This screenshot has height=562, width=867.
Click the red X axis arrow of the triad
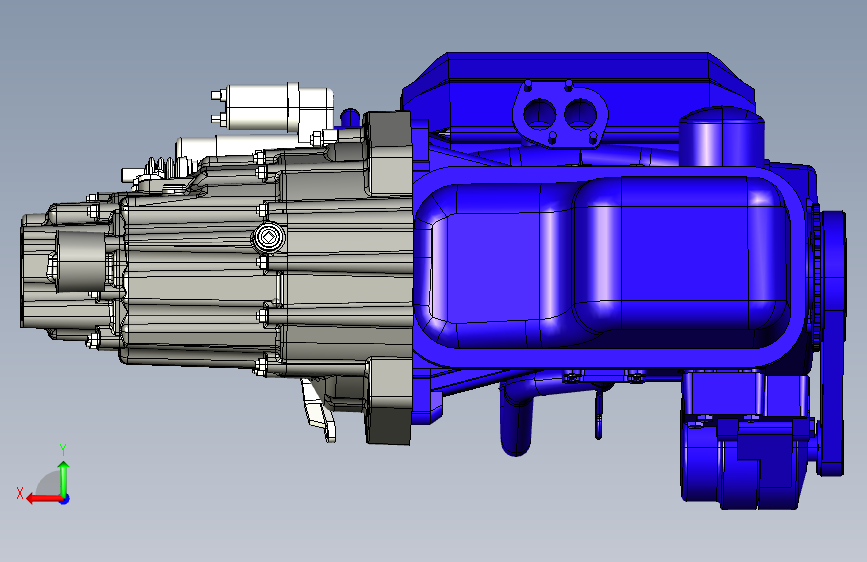point(43,499)
